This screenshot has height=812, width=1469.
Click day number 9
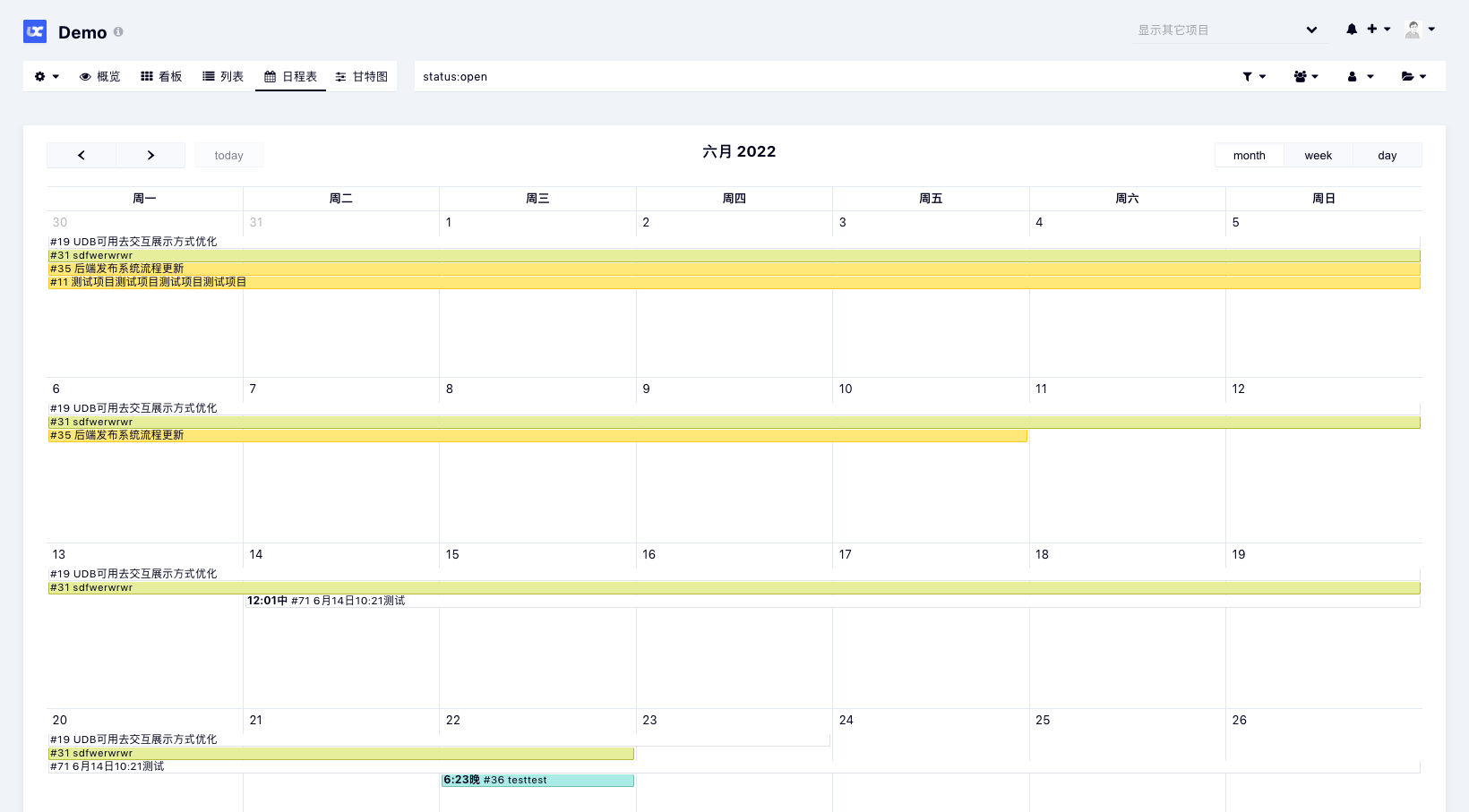pos(646,389)
